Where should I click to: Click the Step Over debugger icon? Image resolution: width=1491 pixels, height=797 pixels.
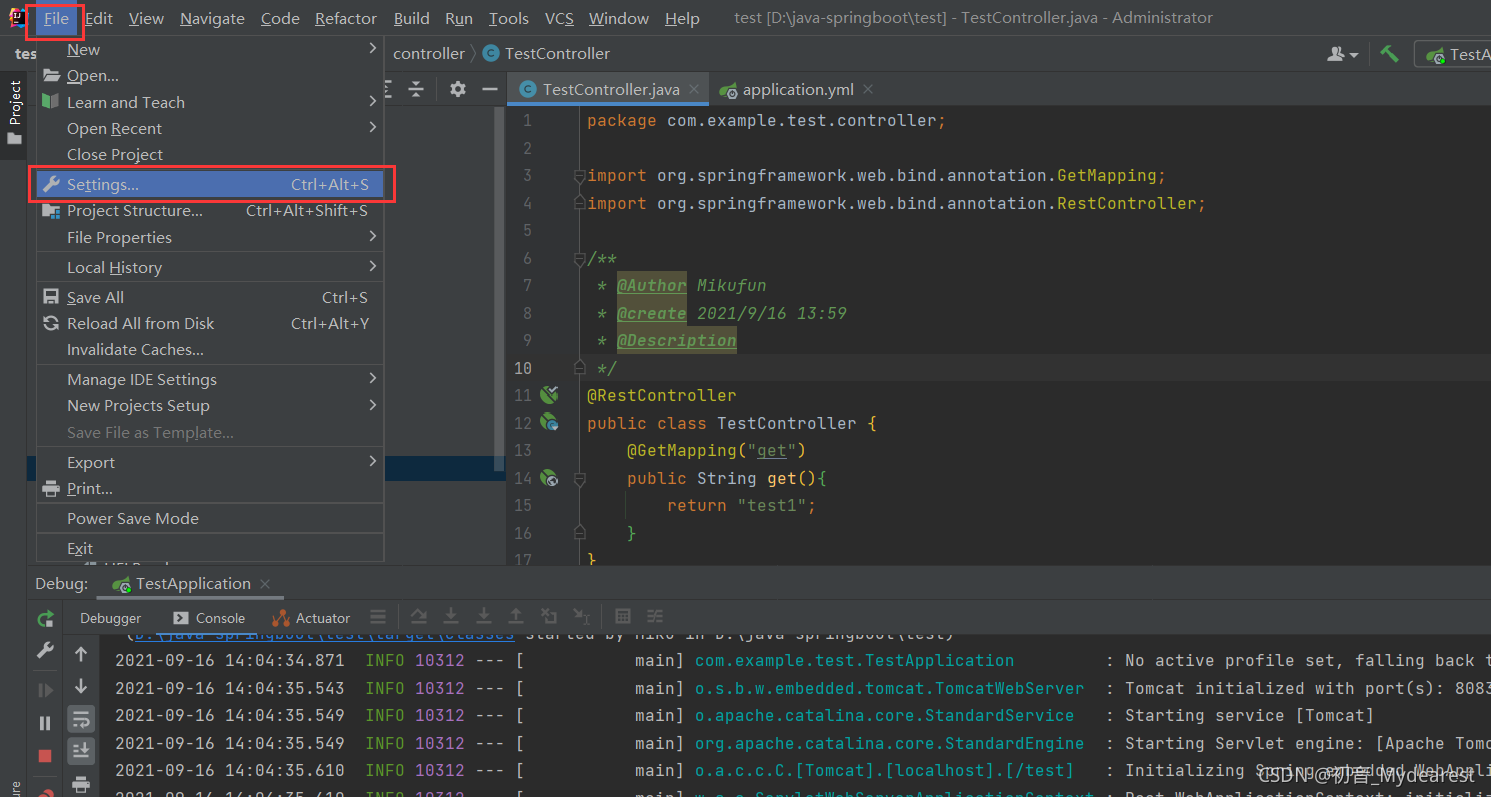419,617
